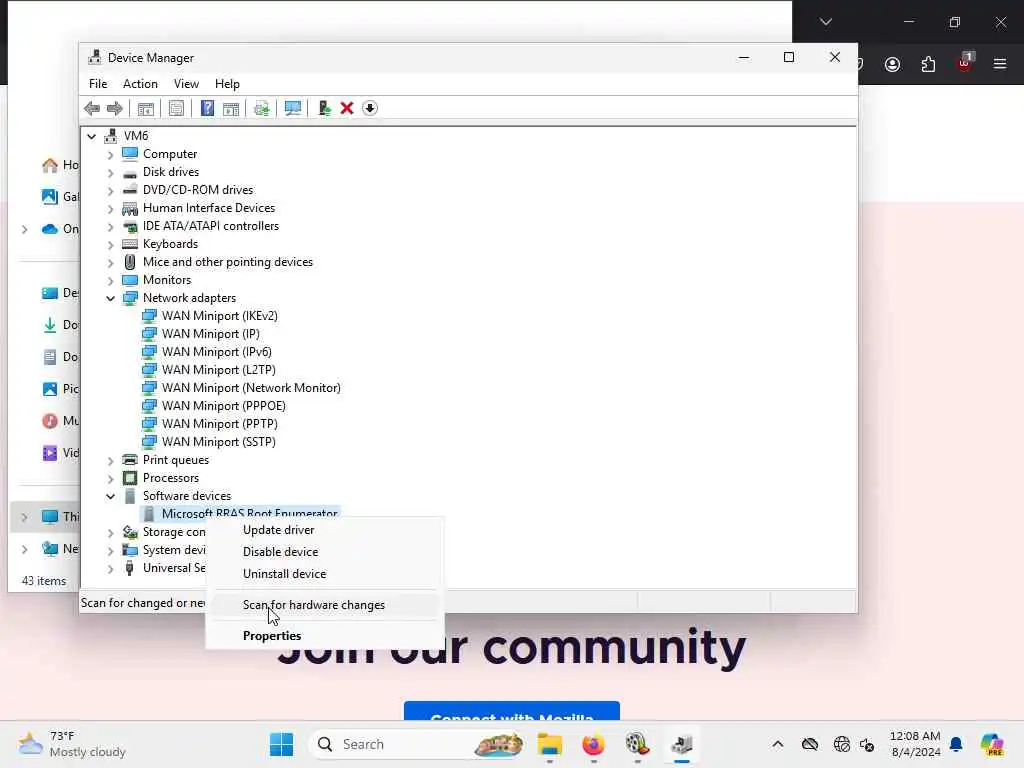Expand the Print queues category

tap(110, 460)
